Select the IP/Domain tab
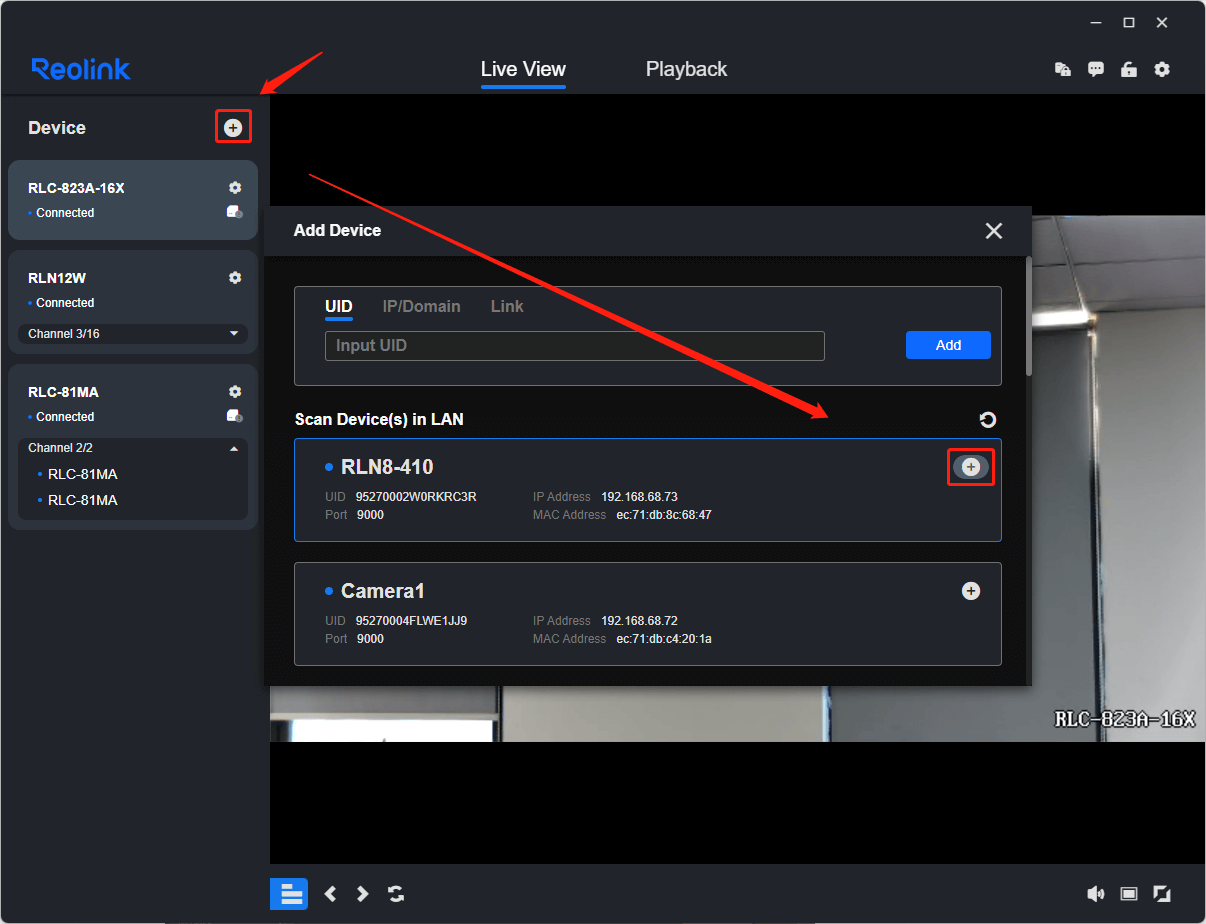Screen dimensions: 1206x924 [421, 306]
